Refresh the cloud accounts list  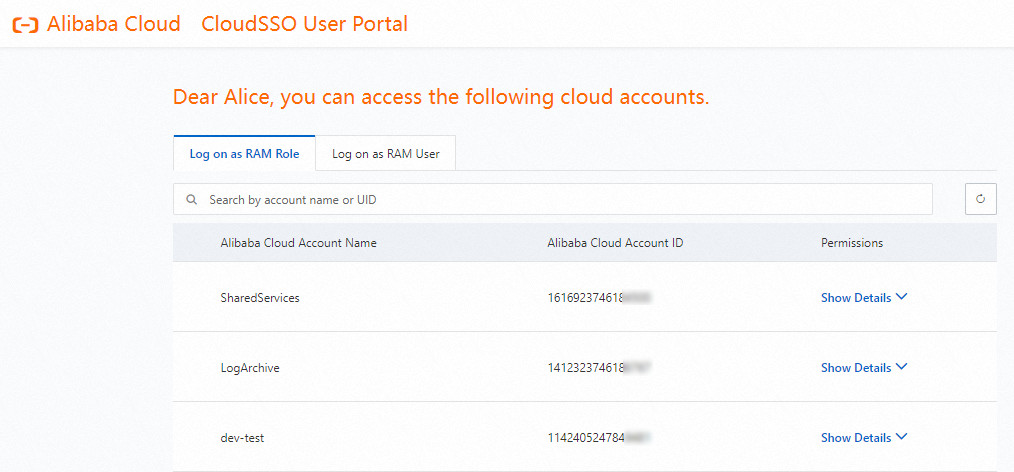pyautogui.click(x=980, y=199)
